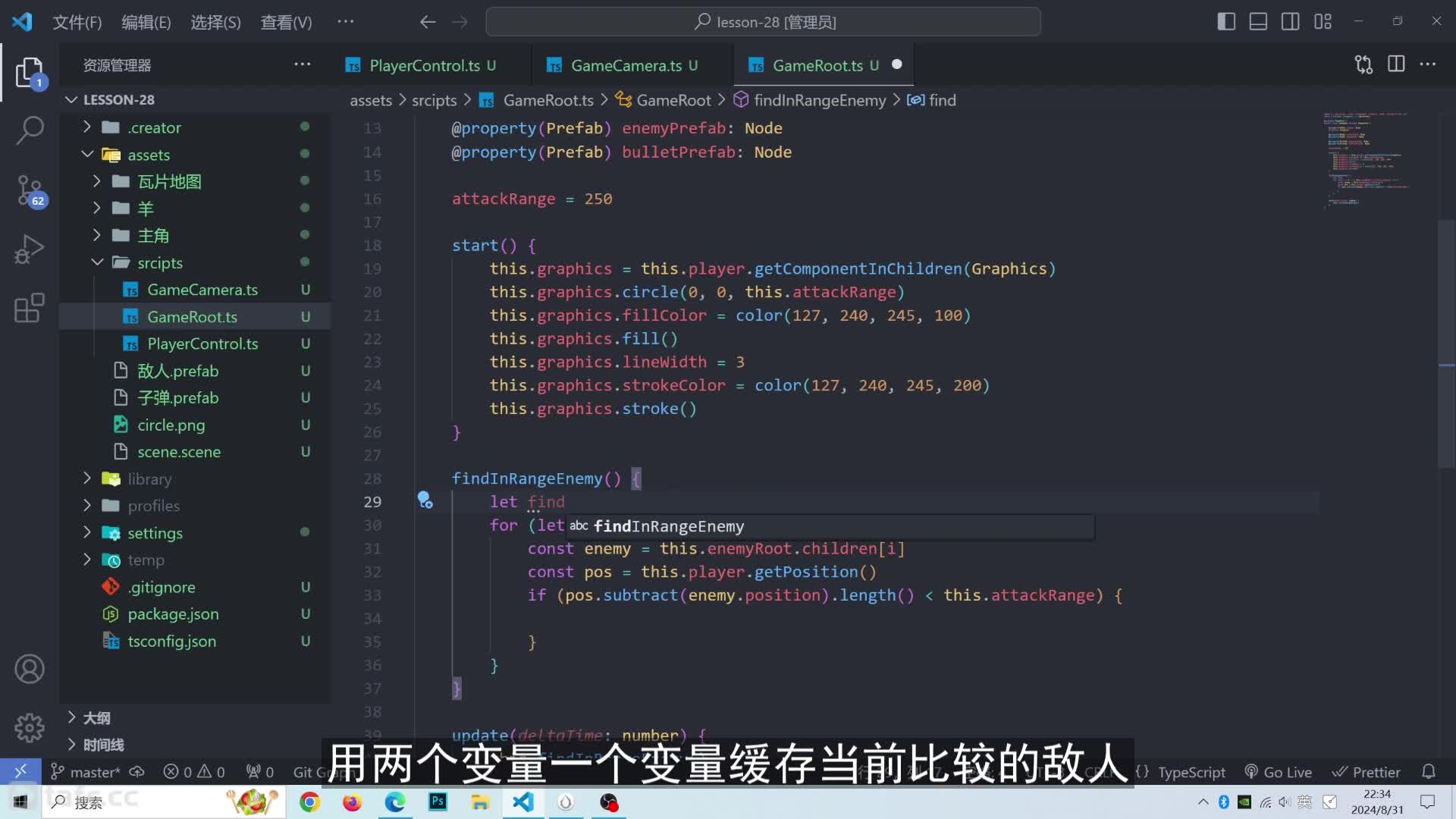Open the 文件(F) menu
Viewport: 1456px width, 819px height.
[77, 22]
